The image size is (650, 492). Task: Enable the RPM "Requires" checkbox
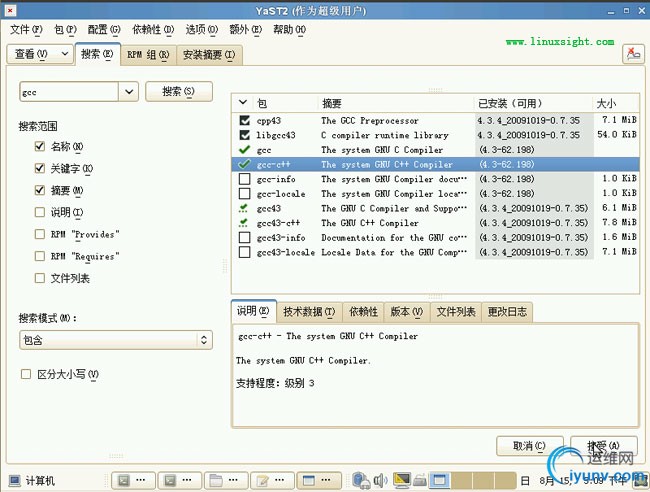(40, 256)
